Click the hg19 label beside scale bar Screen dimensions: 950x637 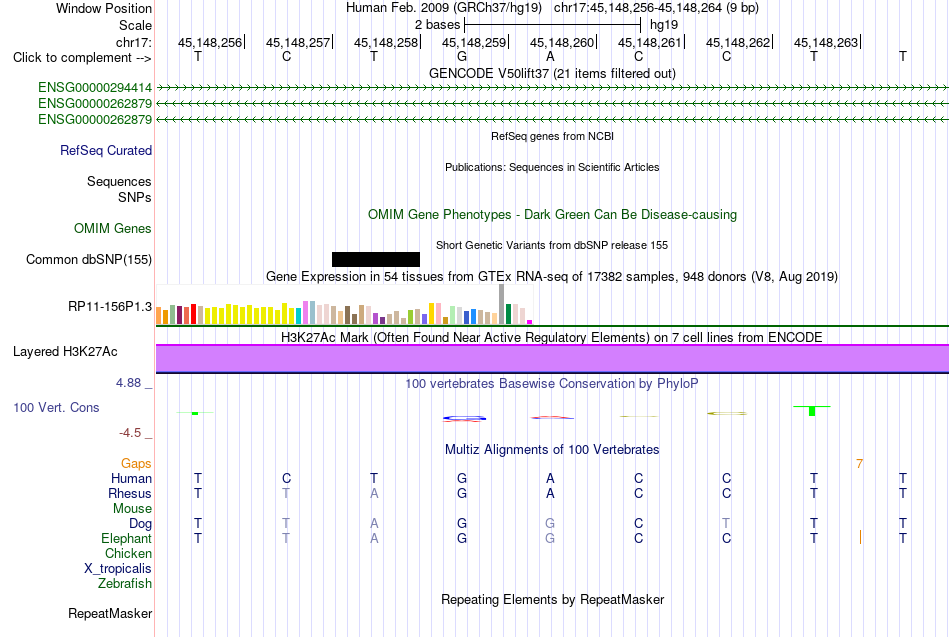[x=664, y=25]
